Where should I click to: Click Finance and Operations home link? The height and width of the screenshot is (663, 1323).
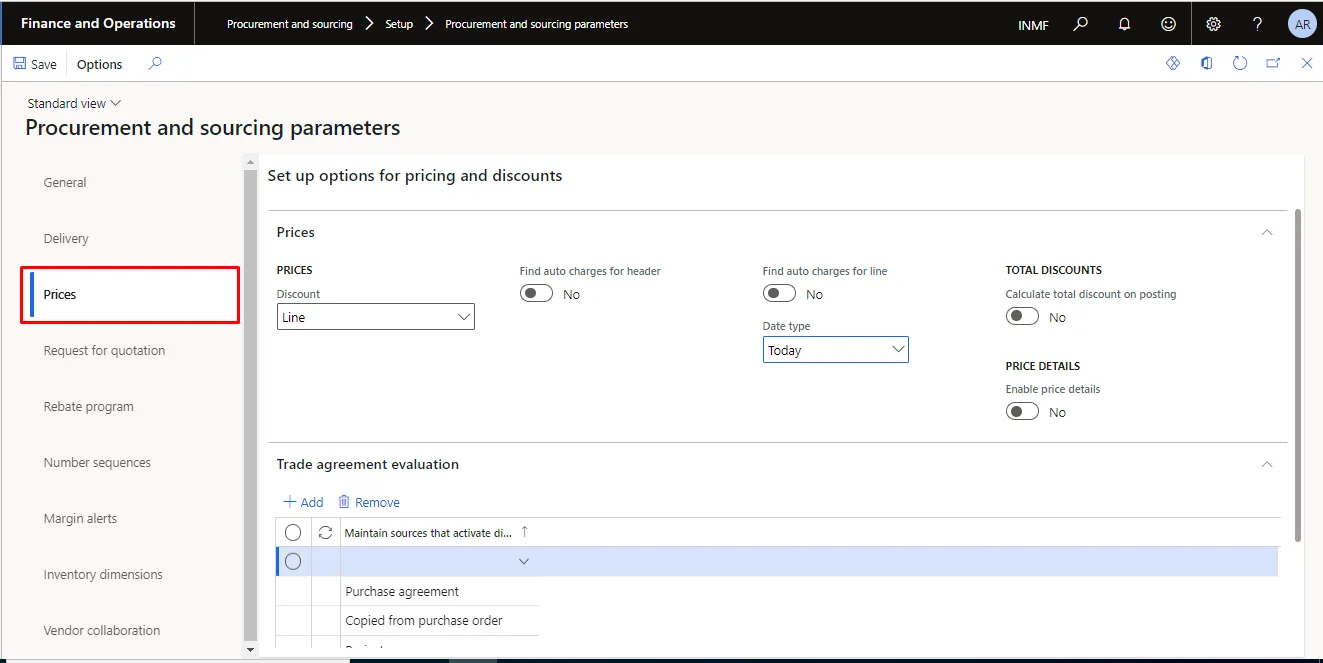click(98, 23)
